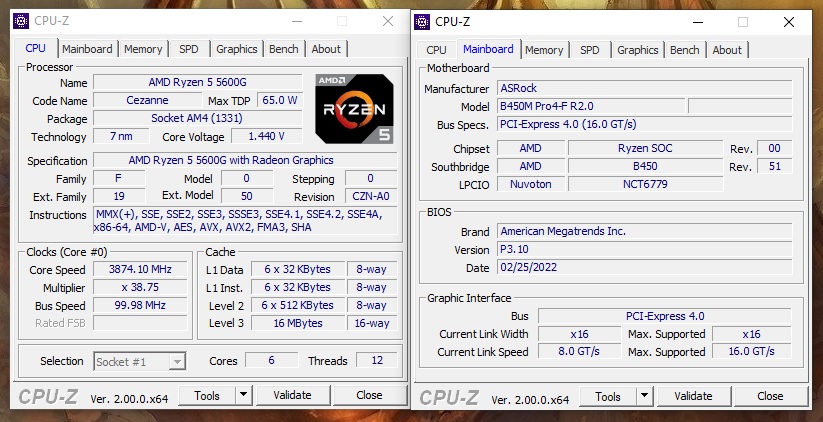Click Threads value 12
Image resolution: width=823 pixels, height=422 pixels.
point(377,361)
